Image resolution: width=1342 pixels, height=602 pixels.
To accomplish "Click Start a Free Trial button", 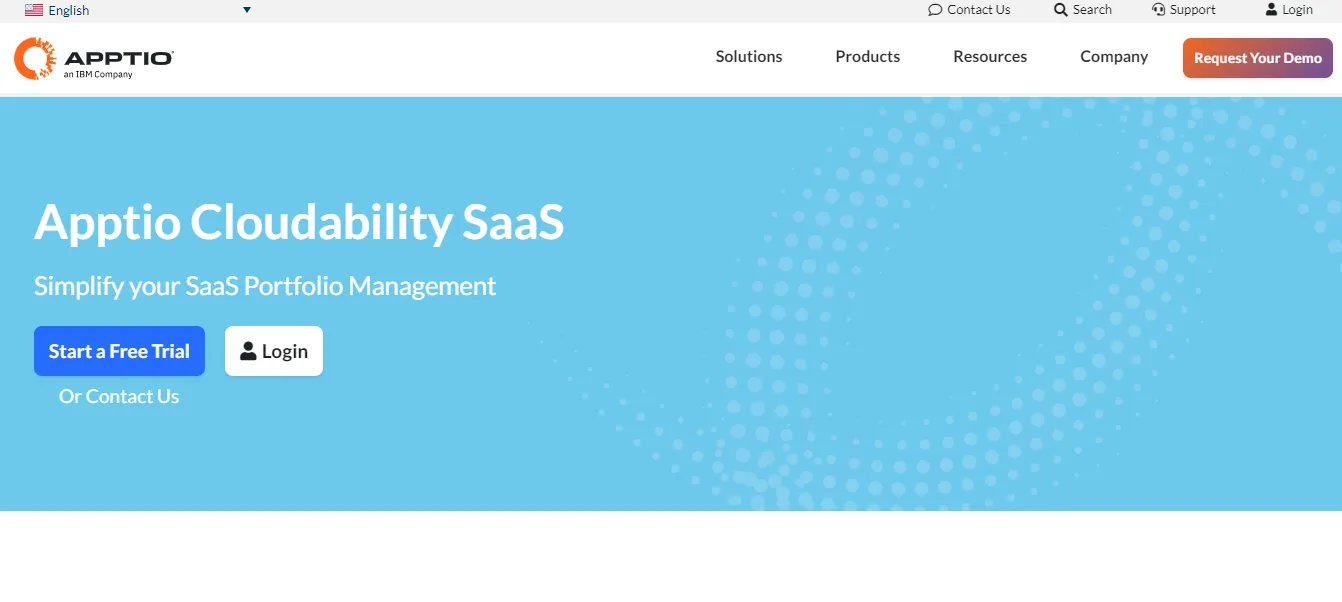I will 119,351.
